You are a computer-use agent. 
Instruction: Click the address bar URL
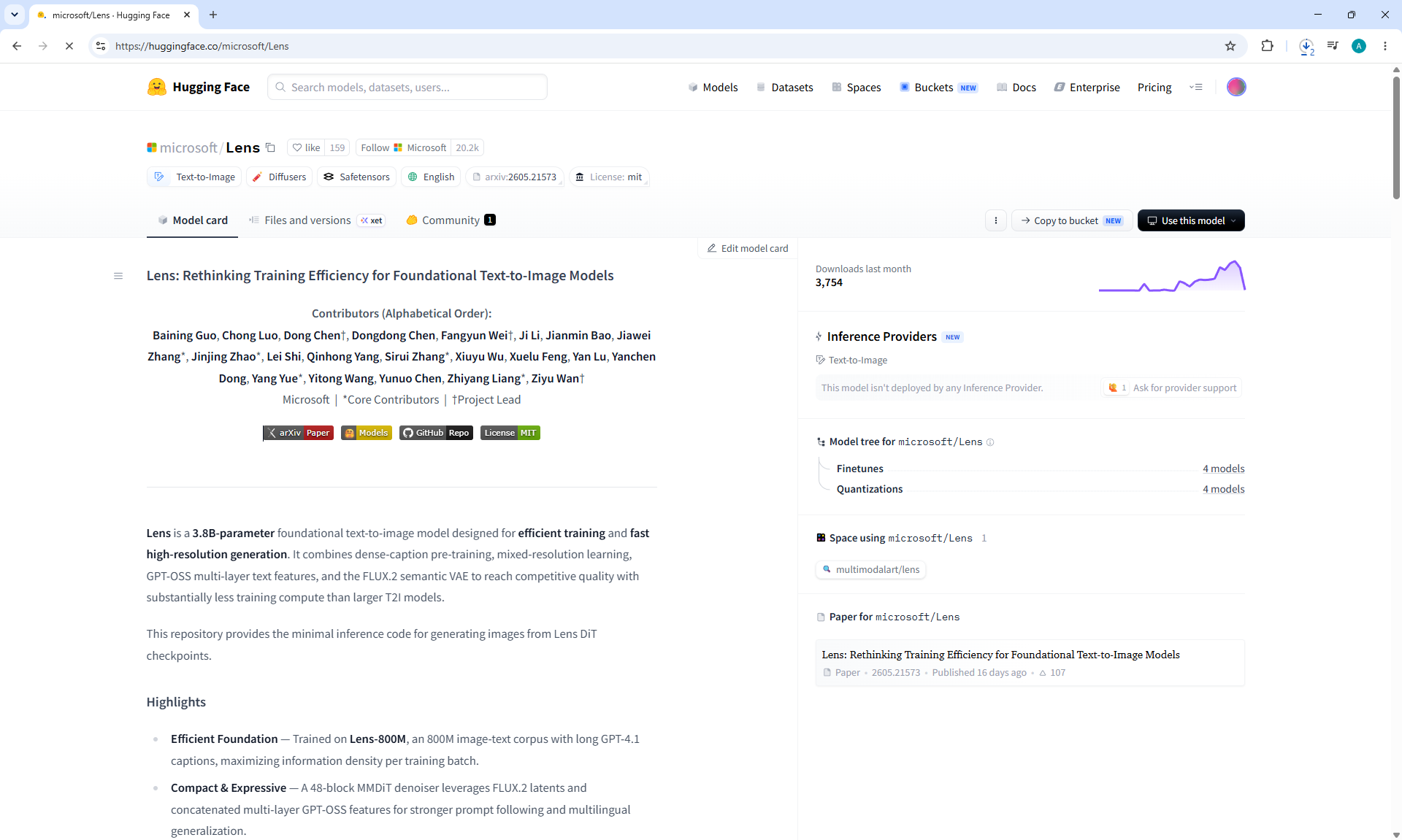coord(202,46)
